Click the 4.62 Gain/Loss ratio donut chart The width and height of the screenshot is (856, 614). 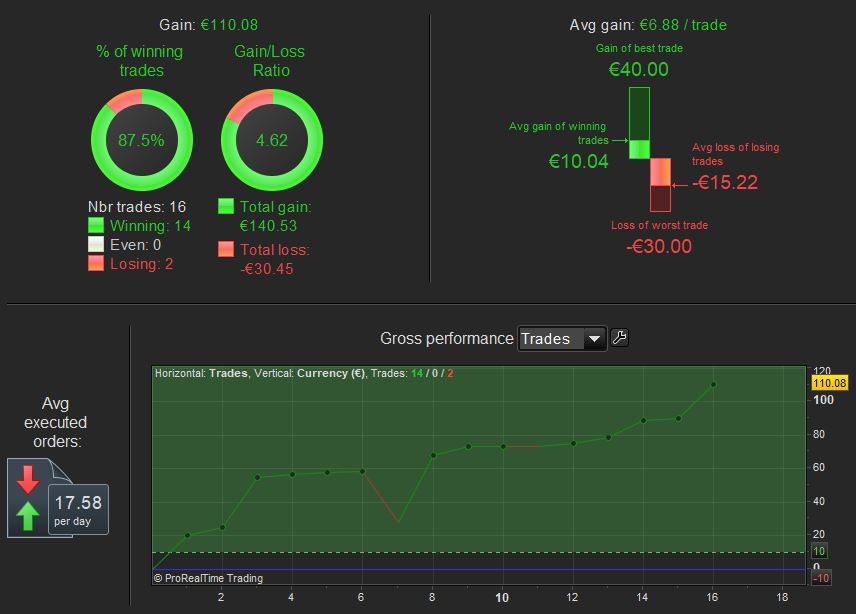tap(272, 140)
